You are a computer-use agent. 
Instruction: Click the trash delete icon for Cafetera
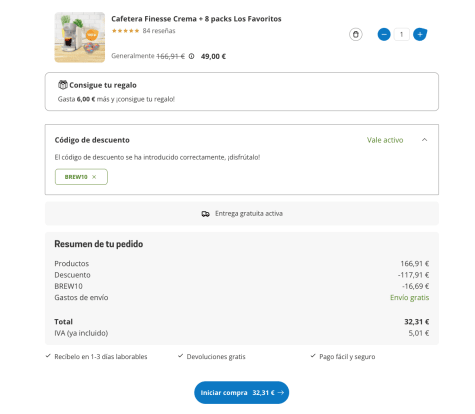pos(356,34)
